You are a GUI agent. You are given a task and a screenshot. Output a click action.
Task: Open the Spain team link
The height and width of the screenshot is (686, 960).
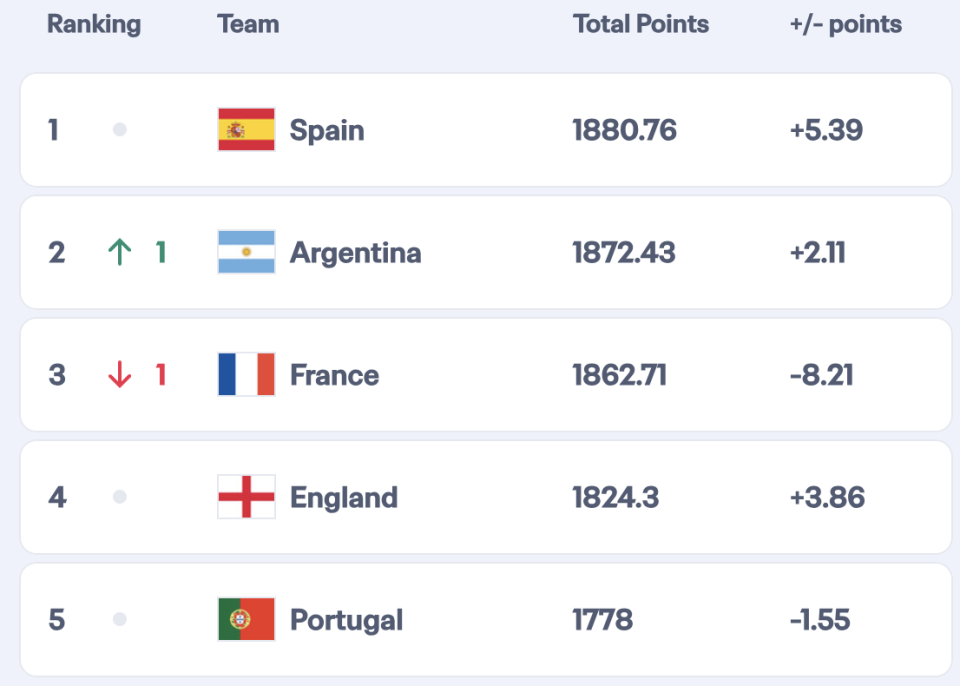click(327, 130)
